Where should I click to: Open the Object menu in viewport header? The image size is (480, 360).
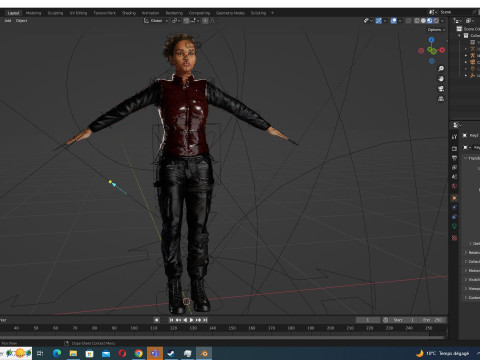click(x=22, y=21)
